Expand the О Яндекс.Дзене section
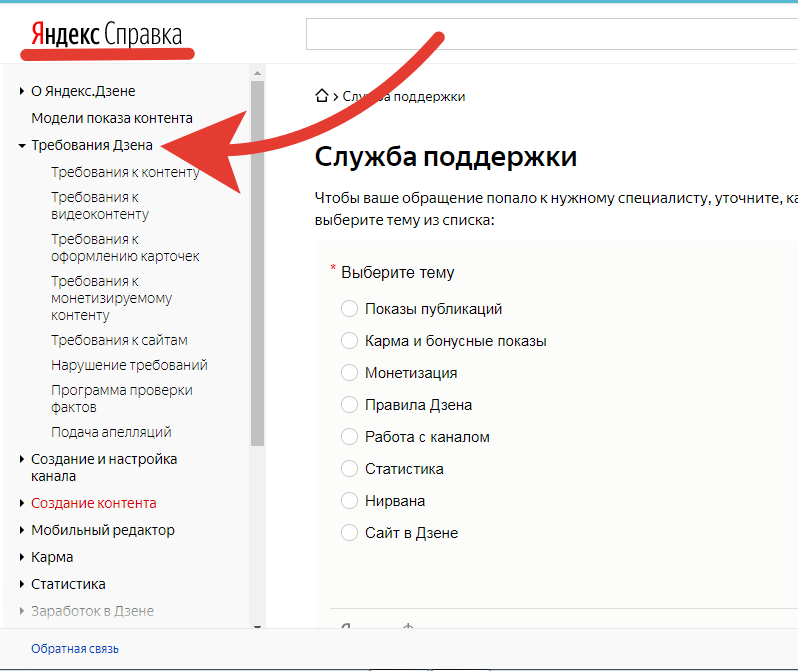 (21, 91)
